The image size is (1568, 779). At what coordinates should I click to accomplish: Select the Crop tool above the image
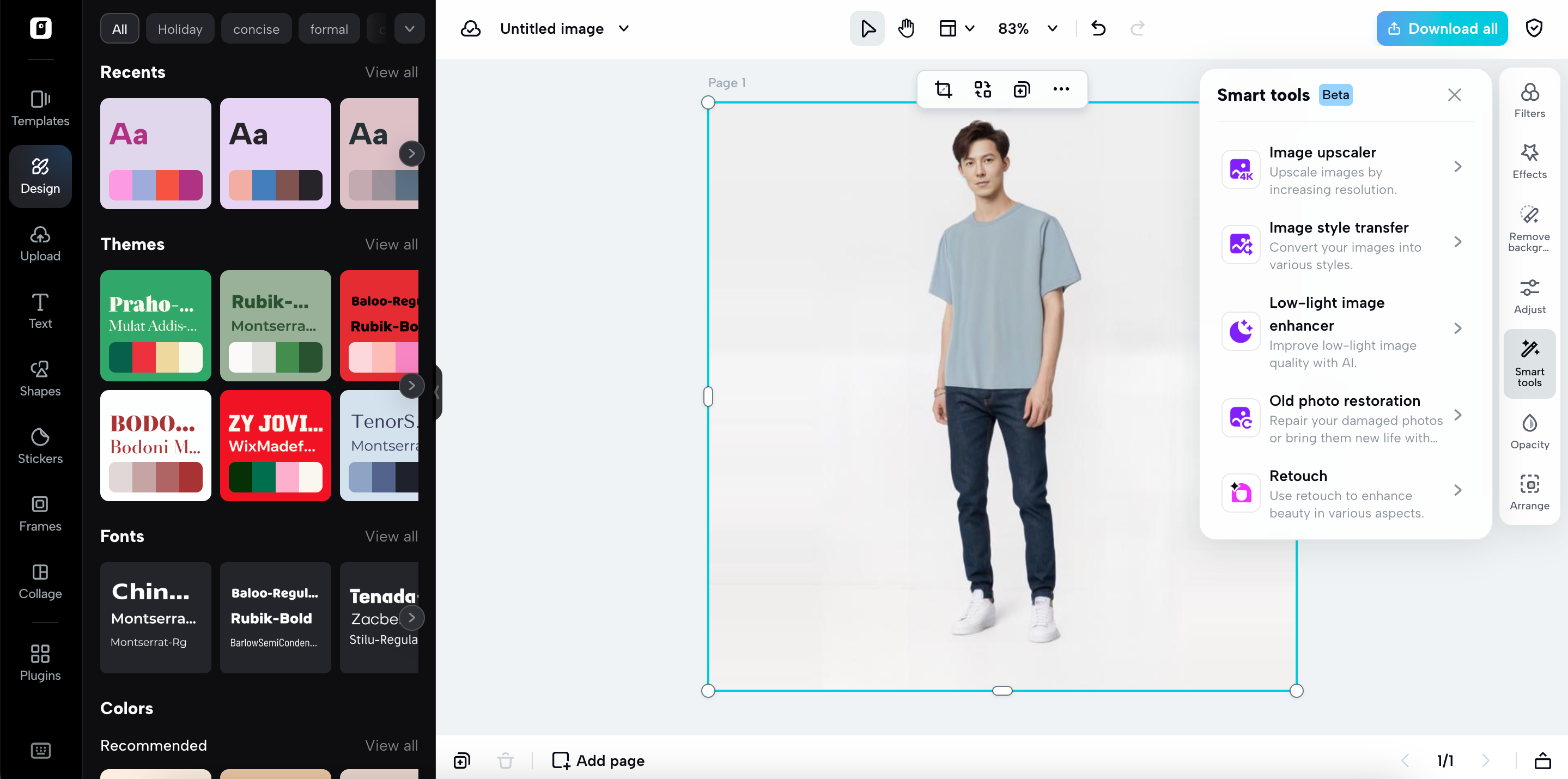944,89
